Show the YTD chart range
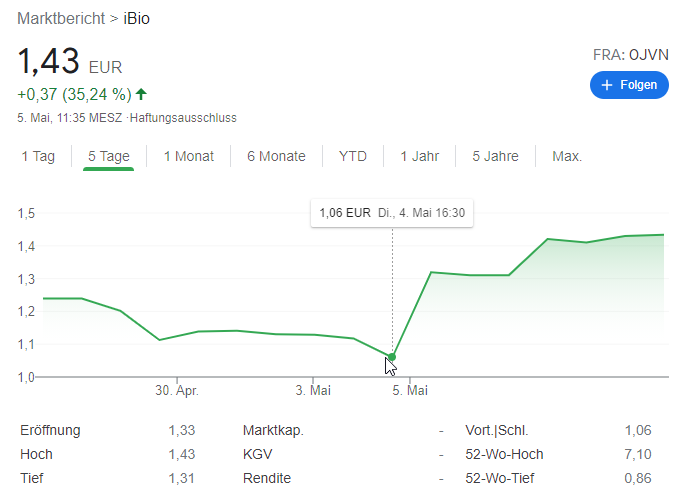The image size is (679, 502). [352, 156]
